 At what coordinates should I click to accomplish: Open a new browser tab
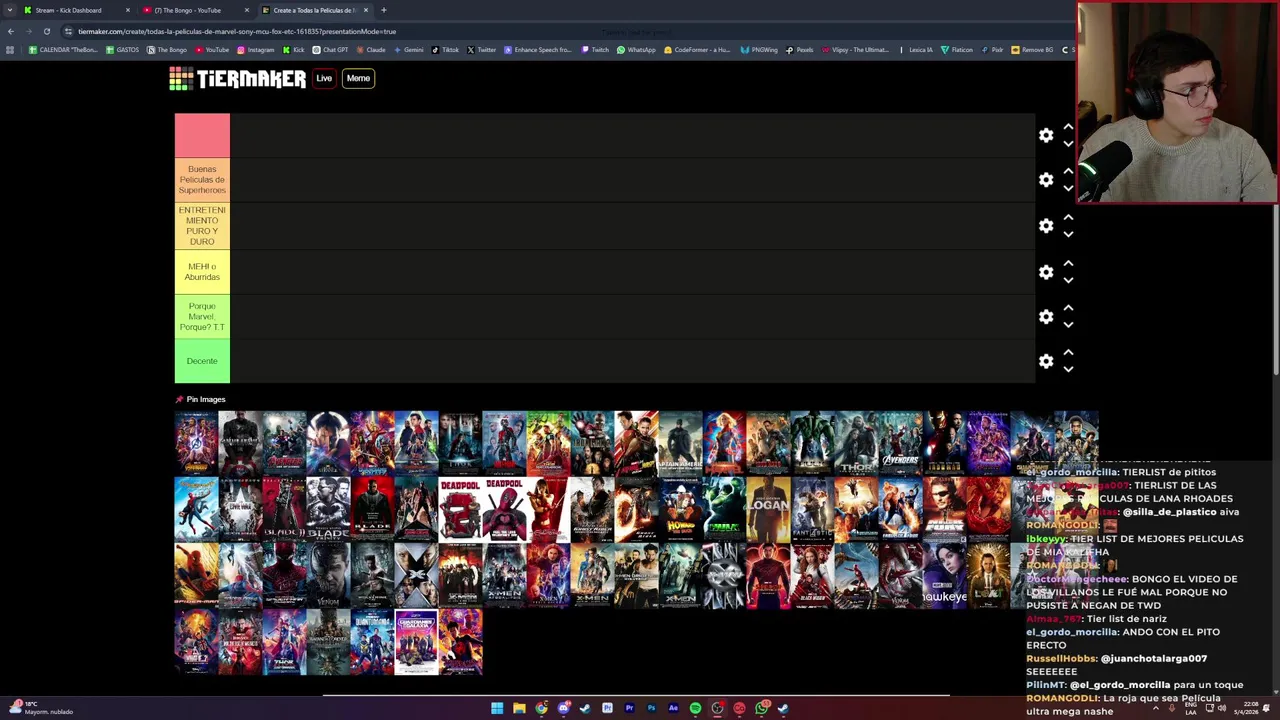(x=384, y=10)
